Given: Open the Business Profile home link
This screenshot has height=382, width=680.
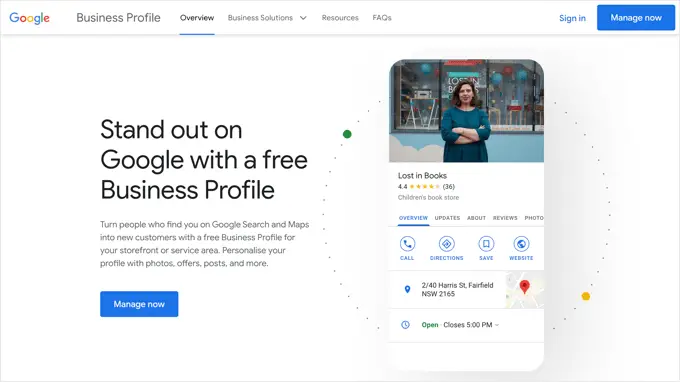Looking at the screenshot, I should 118,18.
